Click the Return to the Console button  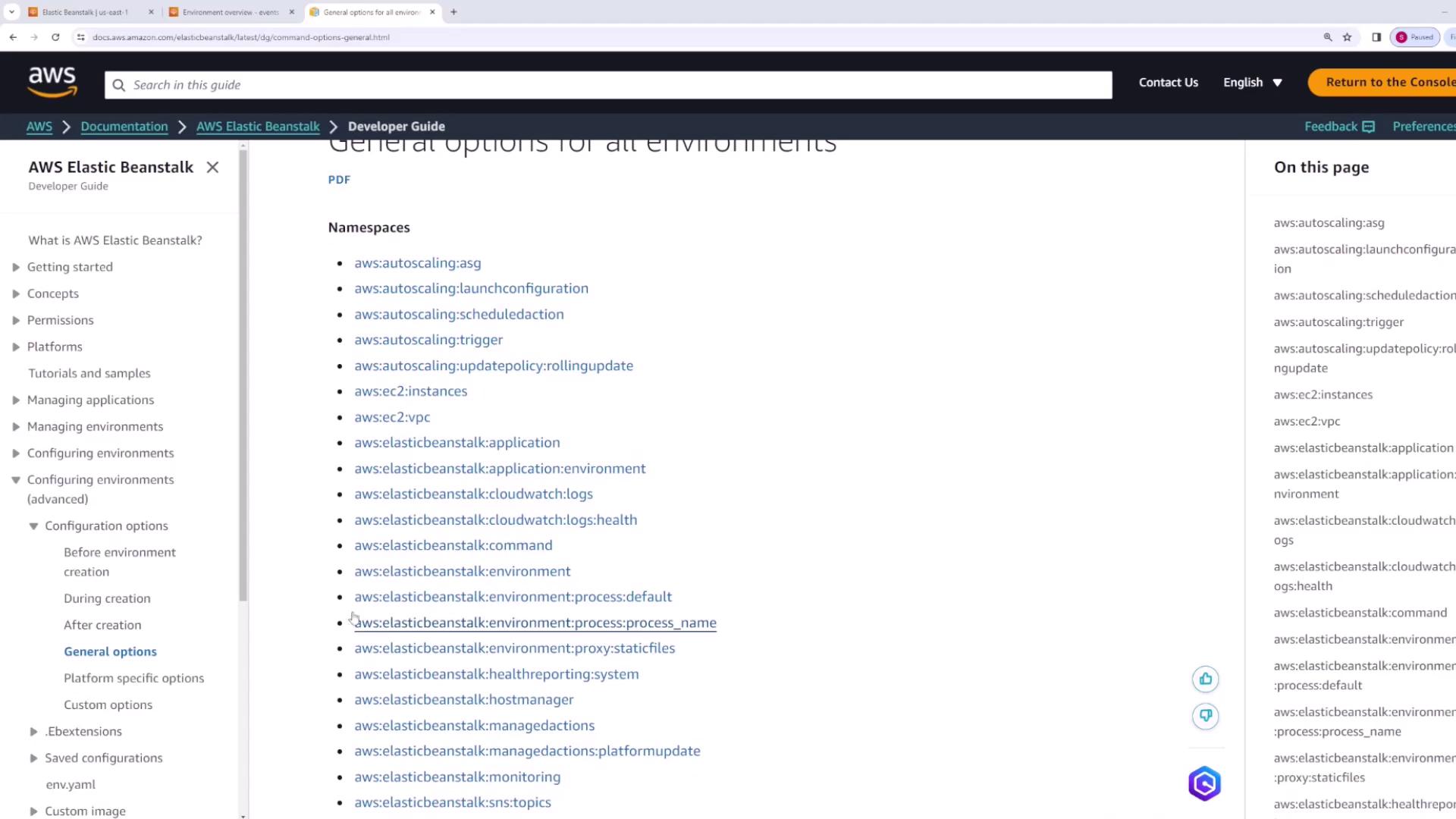(1388, 83)
